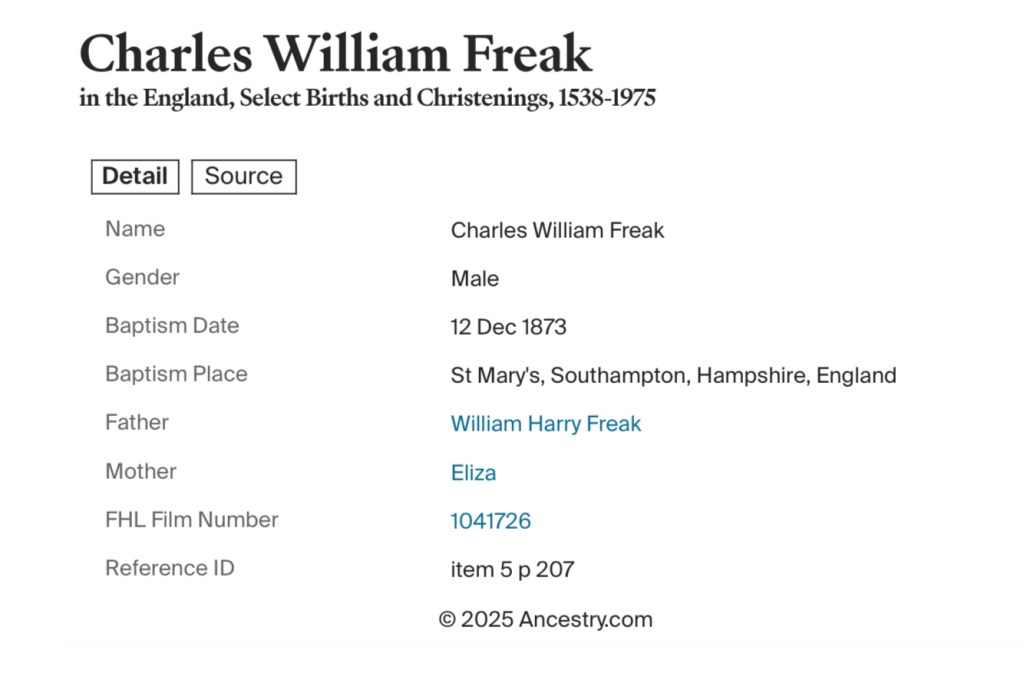The width and height of the screenshot is (1024, 690).
Task: Click the Charles William Freak page heading
Action: point(336,54)
